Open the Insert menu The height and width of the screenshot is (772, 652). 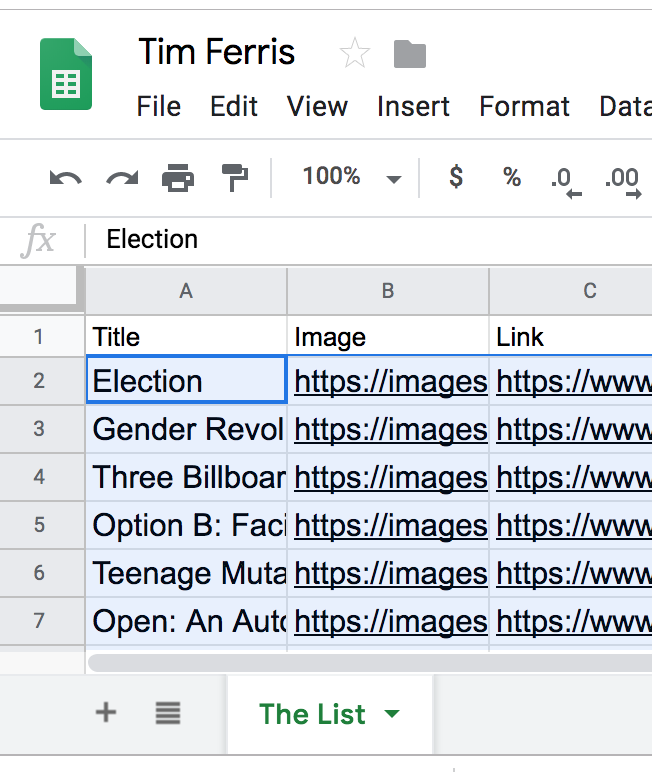click(413, 106)
